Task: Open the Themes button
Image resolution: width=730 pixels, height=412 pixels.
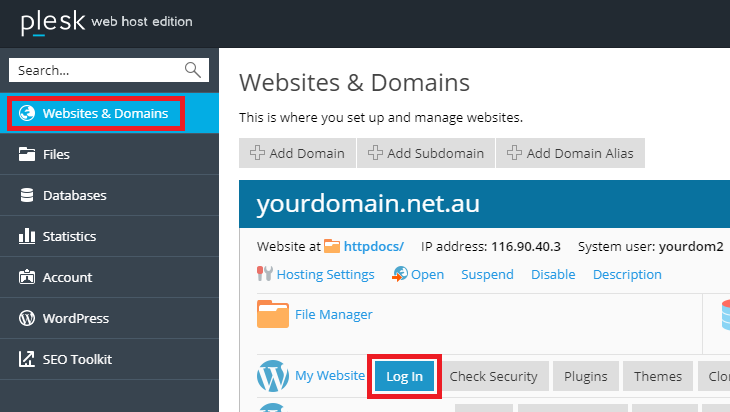Action: 658,376
